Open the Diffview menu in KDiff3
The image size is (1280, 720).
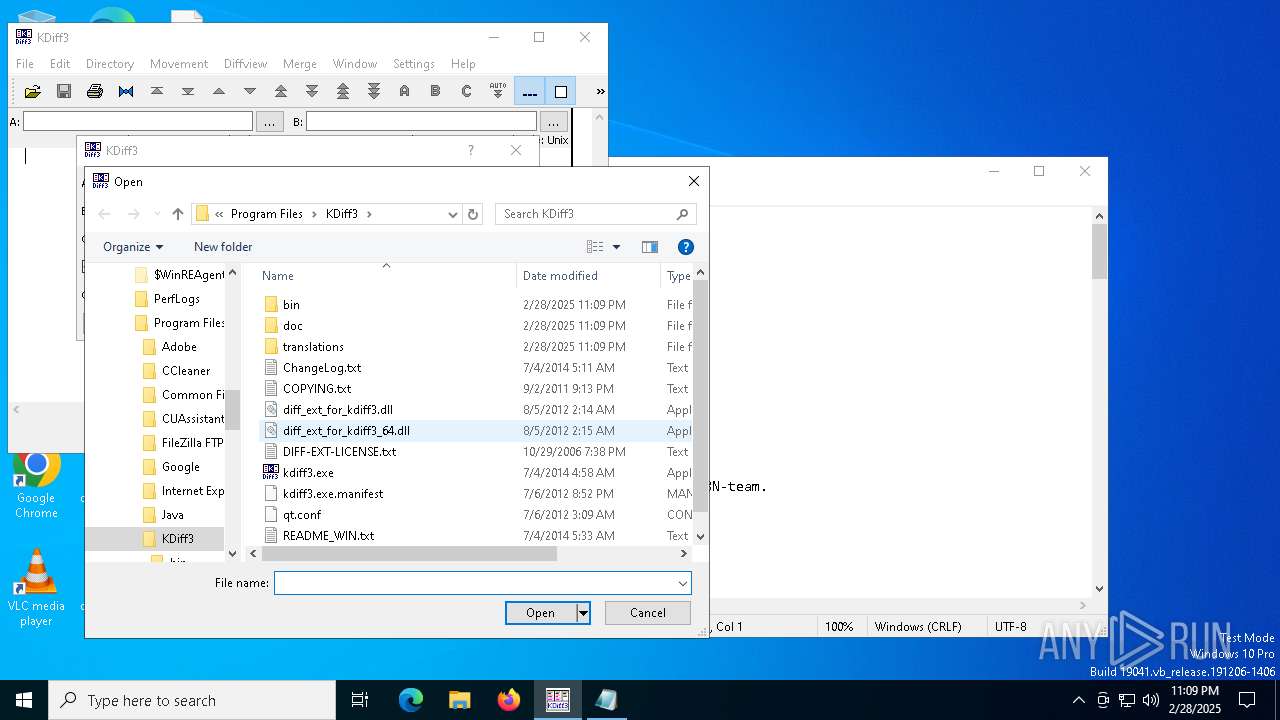point(245,63)
